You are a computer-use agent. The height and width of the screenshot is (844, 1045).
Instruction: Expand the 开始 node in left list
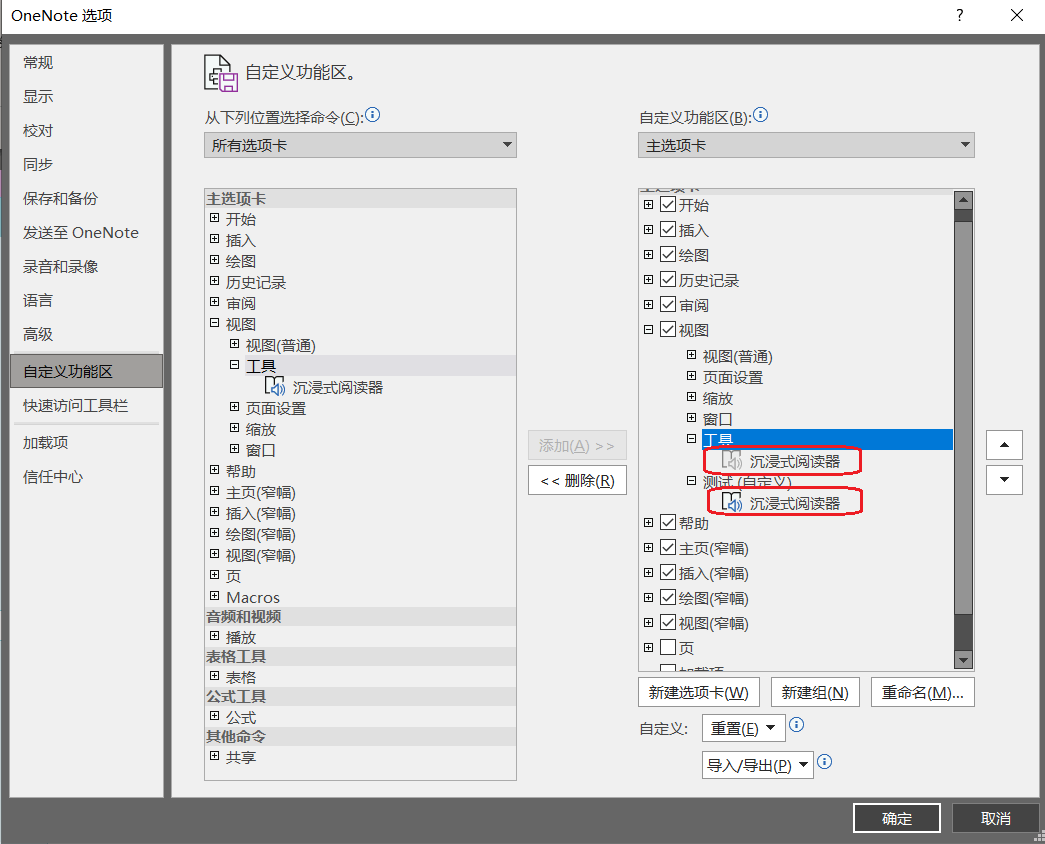(x=216, y=218)
